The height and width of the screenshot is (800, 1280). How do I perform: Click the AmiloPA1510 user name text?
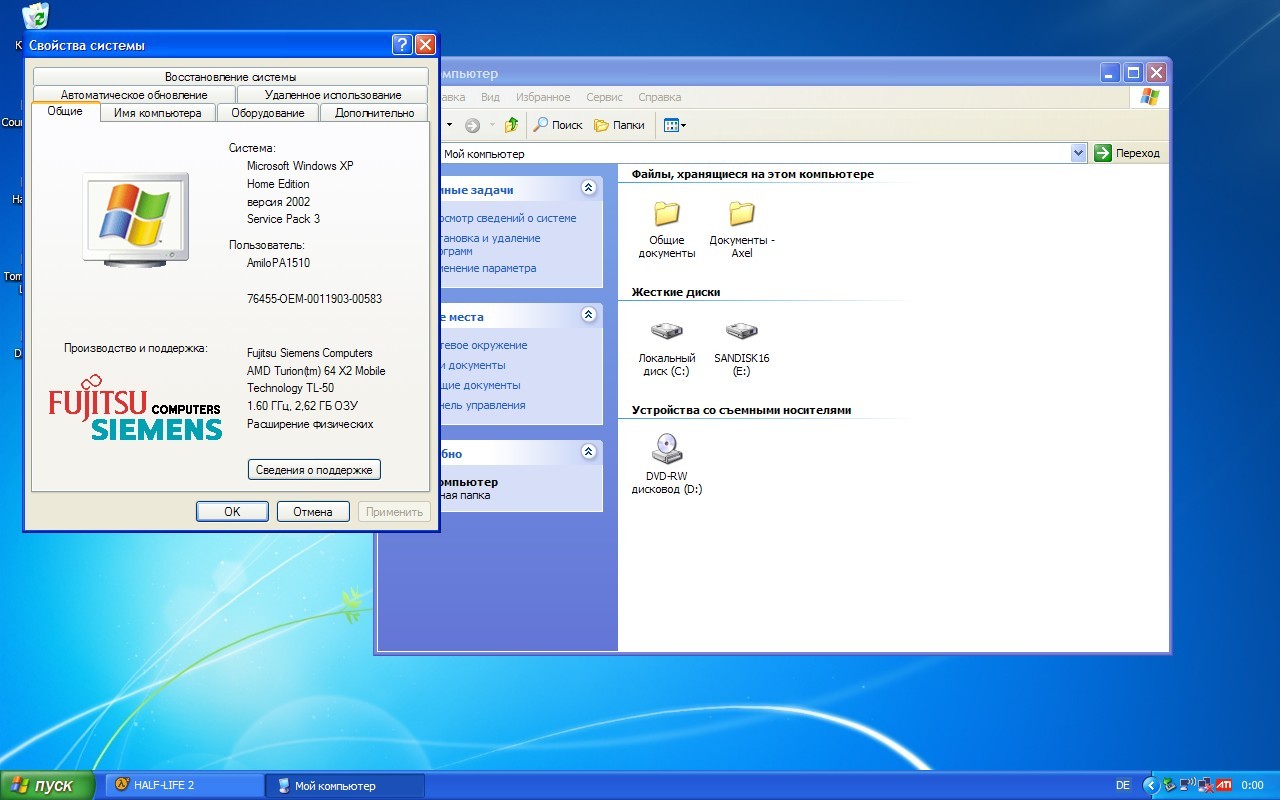coord(279,263)
